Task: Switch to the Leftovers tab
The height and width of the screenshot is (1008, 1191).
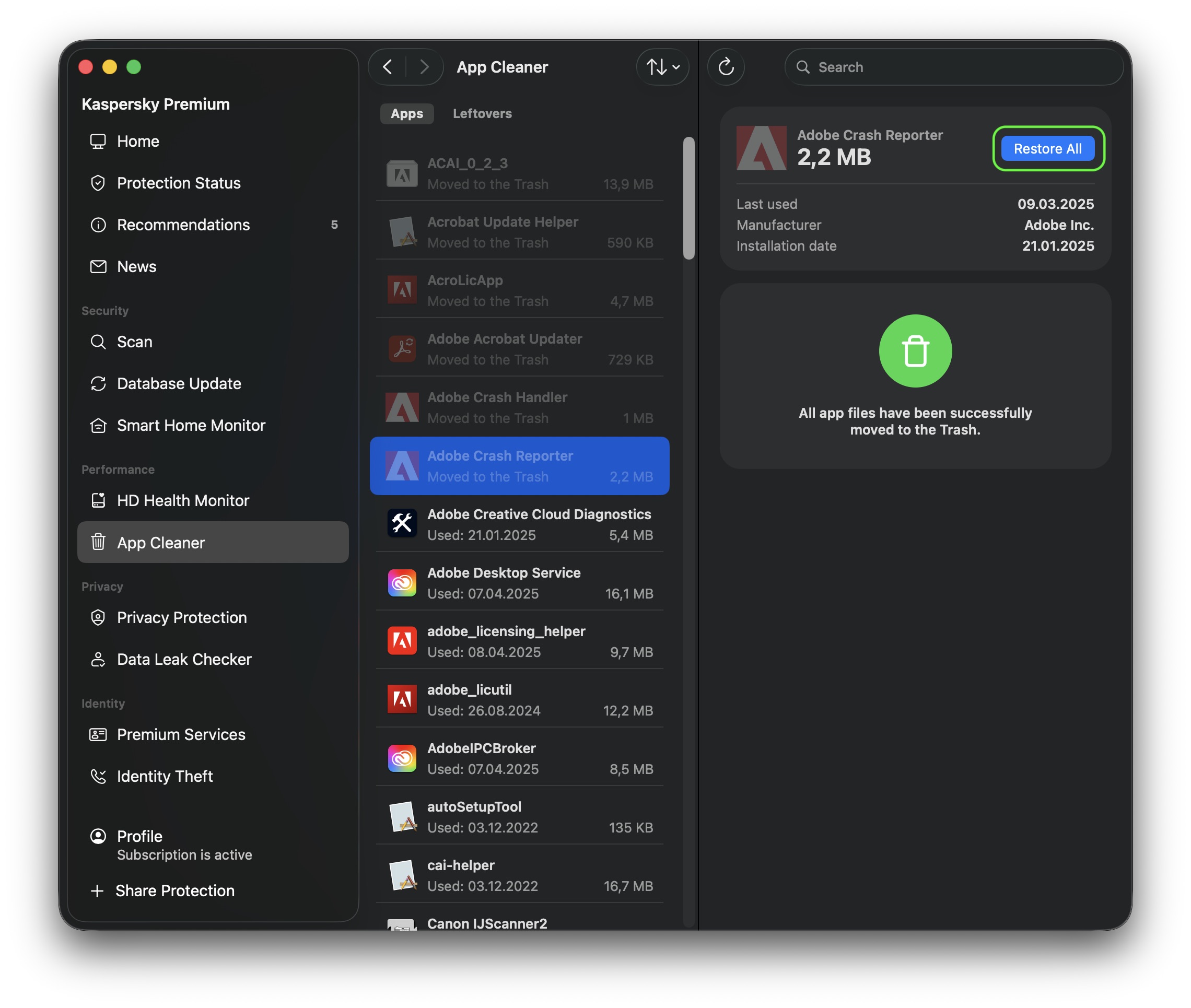Action: click(x=482, y=113)
